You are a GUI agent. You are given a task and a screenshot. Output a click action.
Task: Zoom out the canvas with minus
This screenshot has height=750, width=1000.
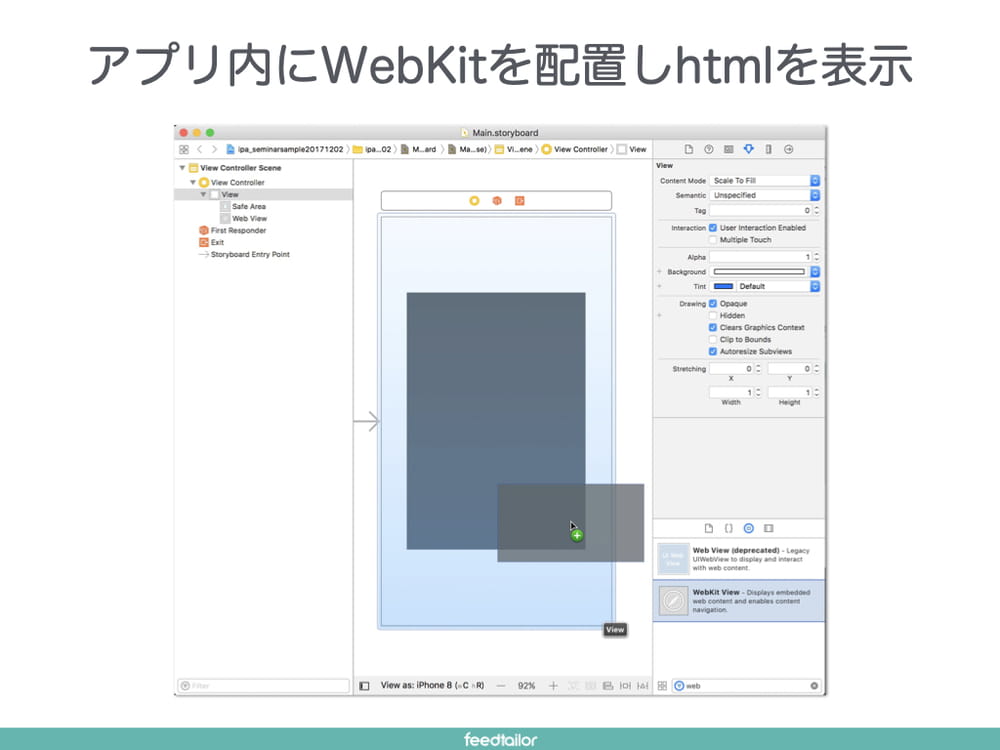(501, 686)
